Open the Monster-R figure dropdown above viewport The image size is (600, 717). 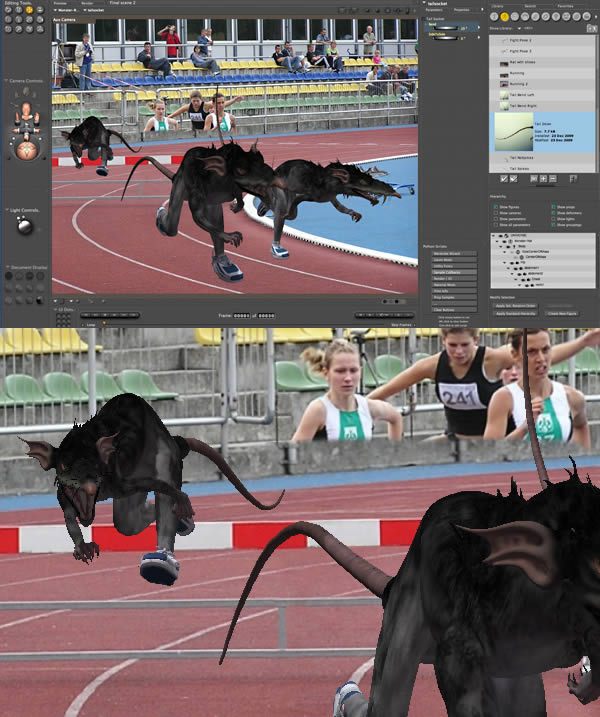(66, 10)
